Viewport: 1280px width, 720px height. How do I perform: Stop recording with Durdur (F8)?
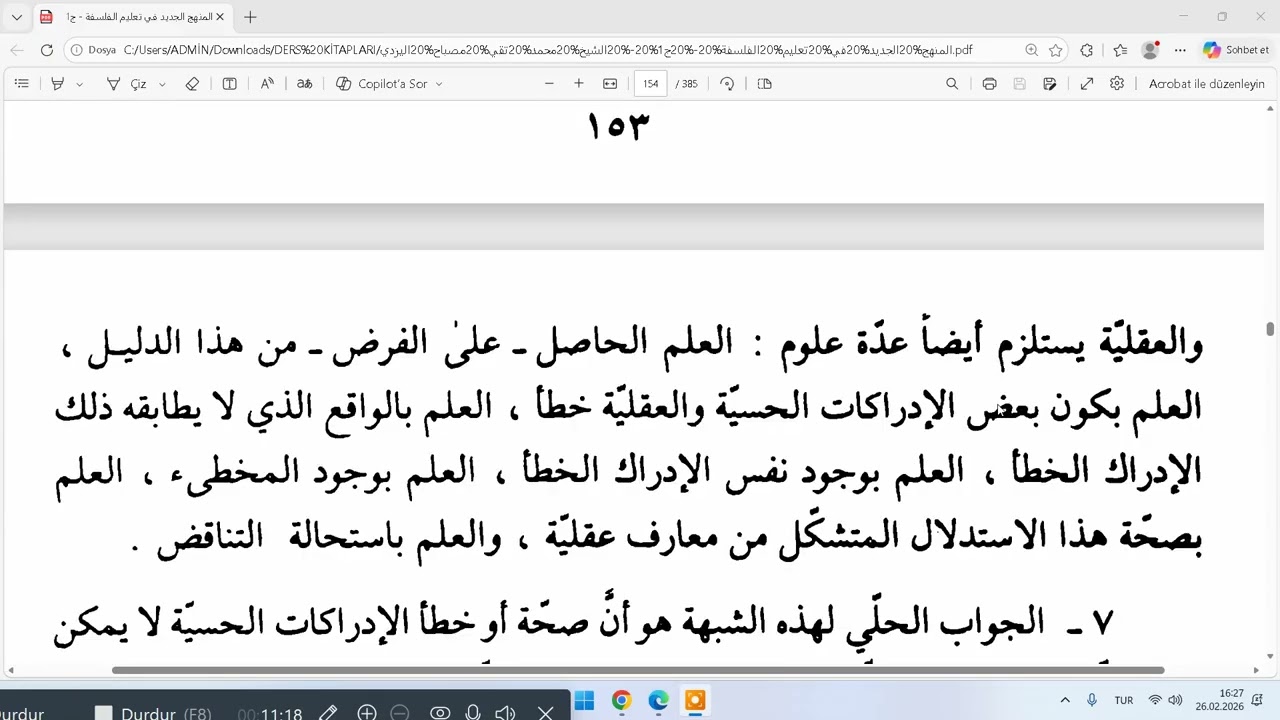[x=153, y=714]
